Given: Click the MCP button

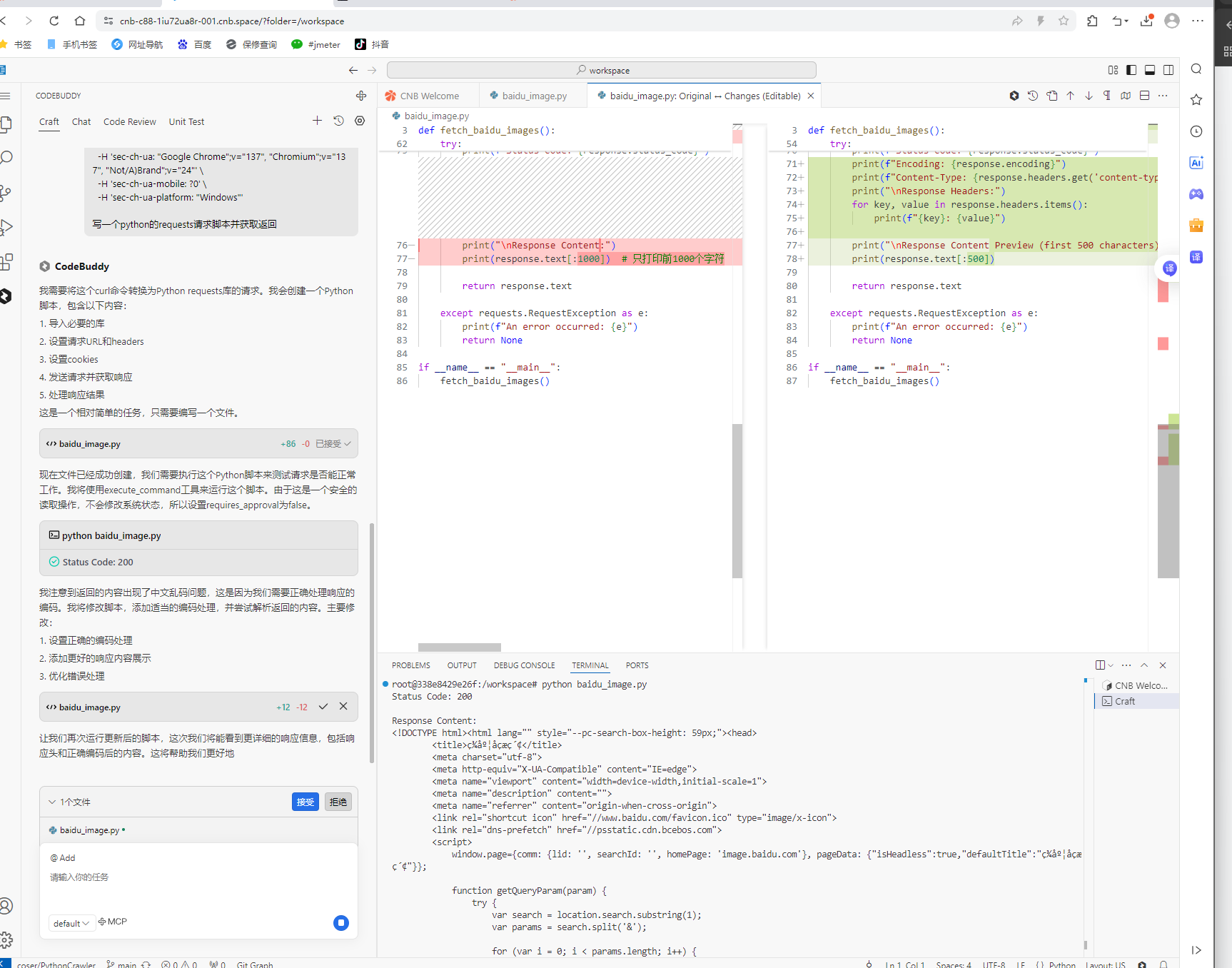Looking at the screenshot, I should [113, 922].
